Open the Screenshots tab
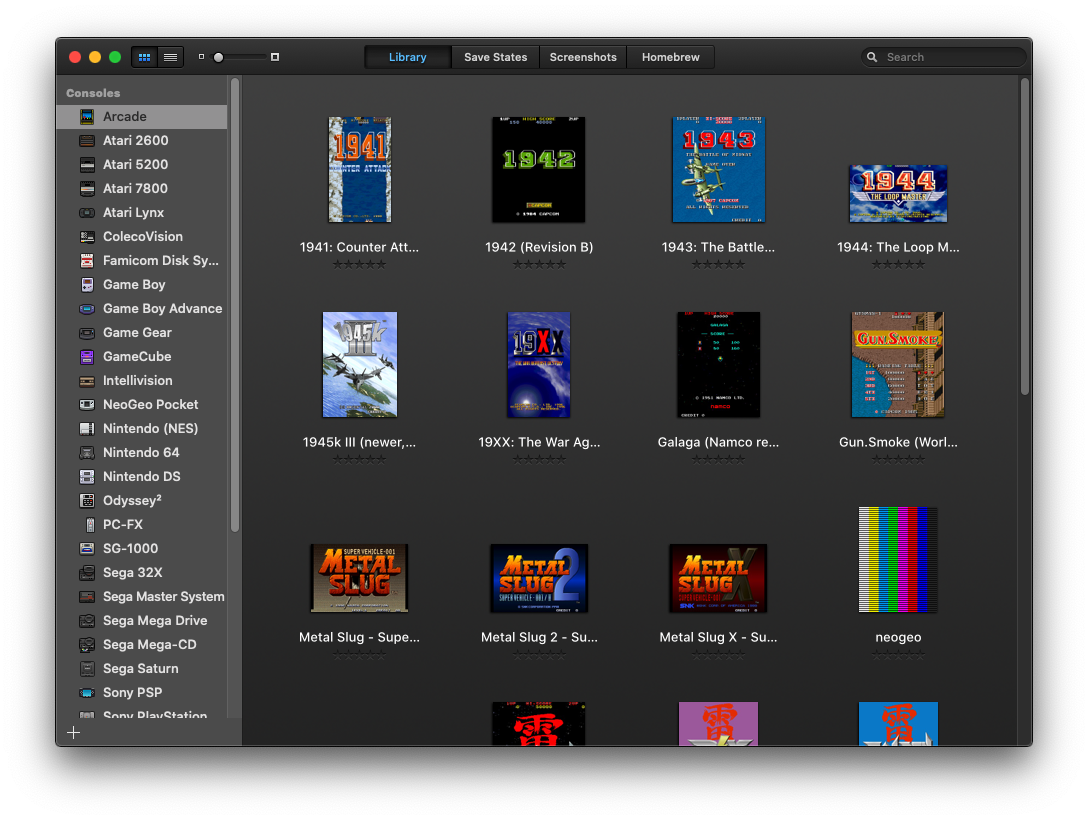Screen dimensions: 1088x820 (x=583, y=57)
